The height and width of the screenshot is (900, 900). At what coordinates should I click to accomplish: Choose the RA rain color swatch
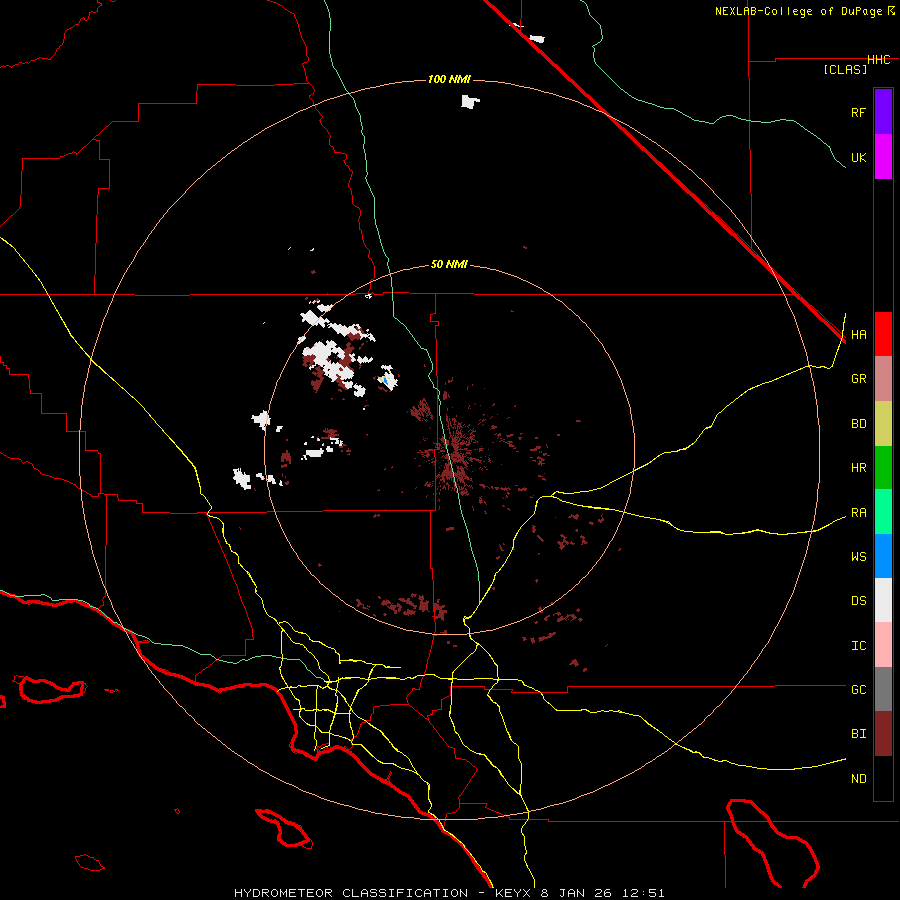tap(883, 512)
